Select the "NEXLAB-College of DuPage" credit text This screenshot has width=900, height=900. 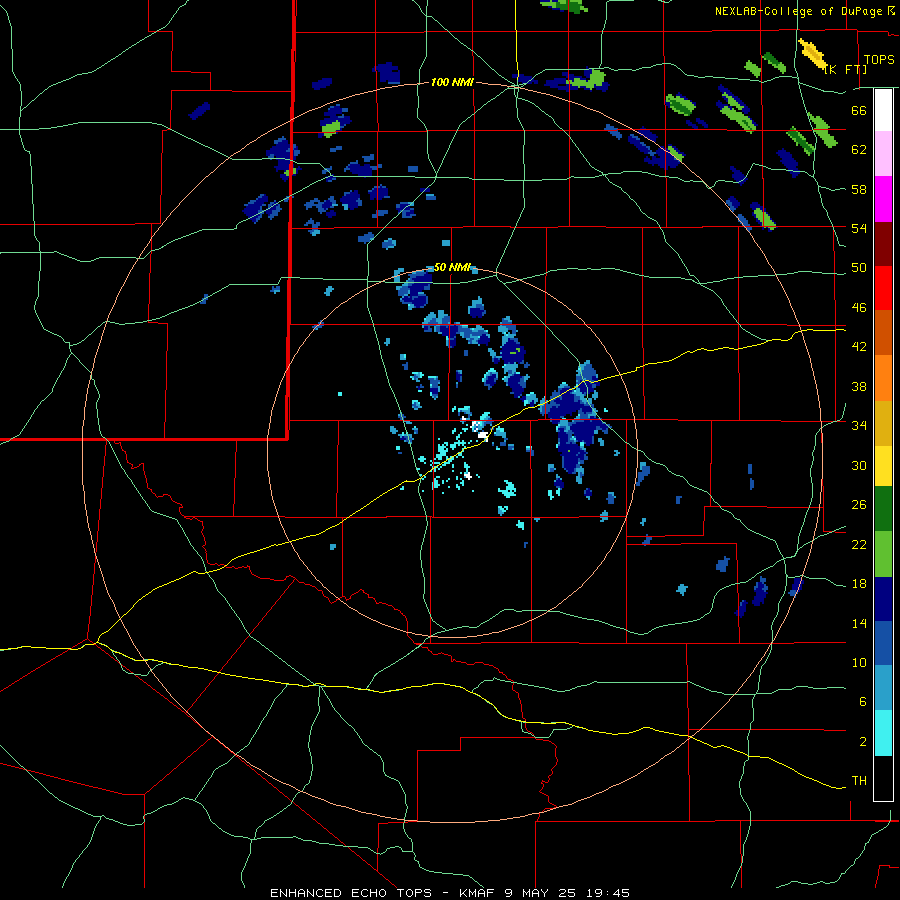point(799,11)
